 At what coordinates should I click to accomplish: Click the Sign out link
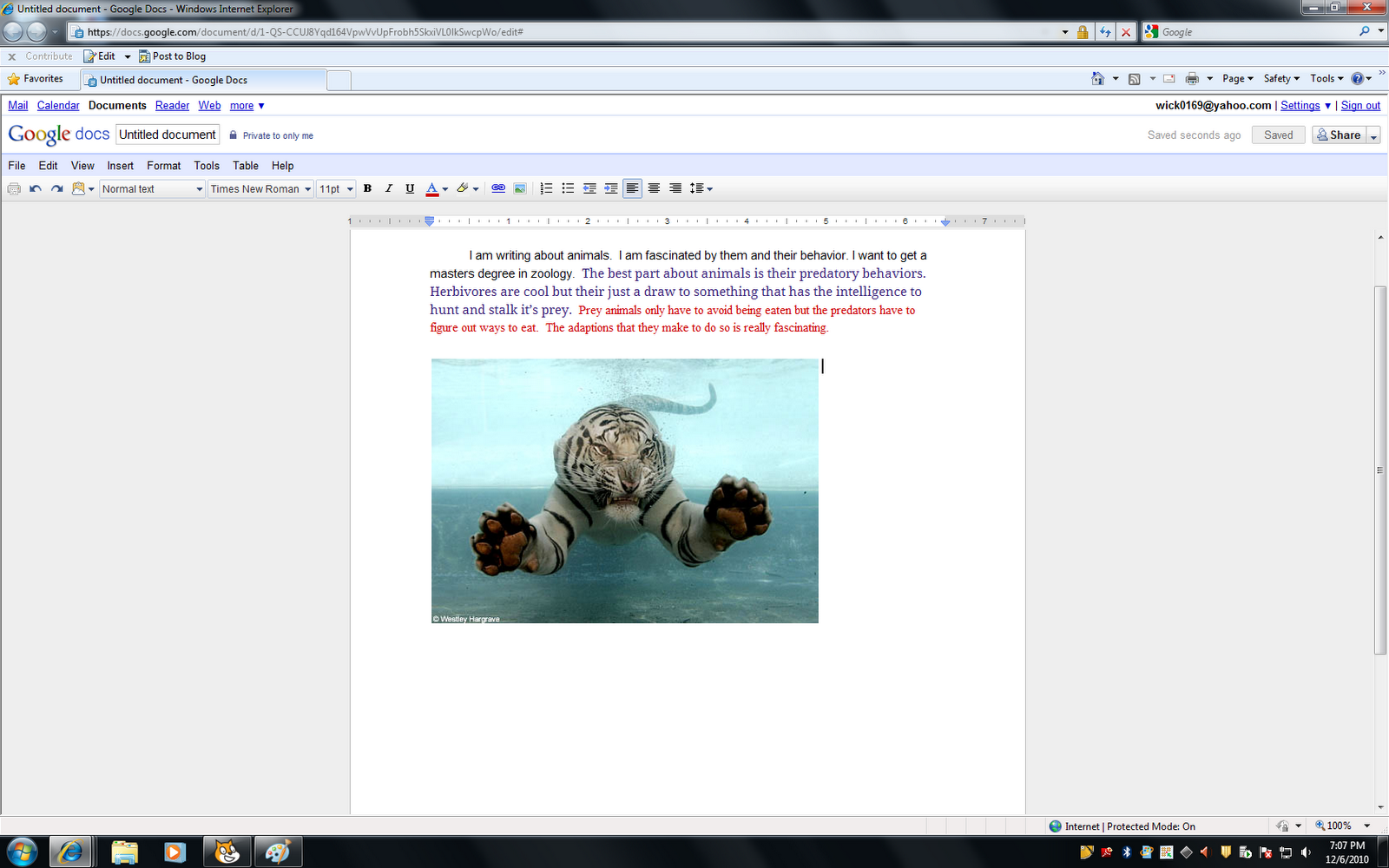(1360, 106)
